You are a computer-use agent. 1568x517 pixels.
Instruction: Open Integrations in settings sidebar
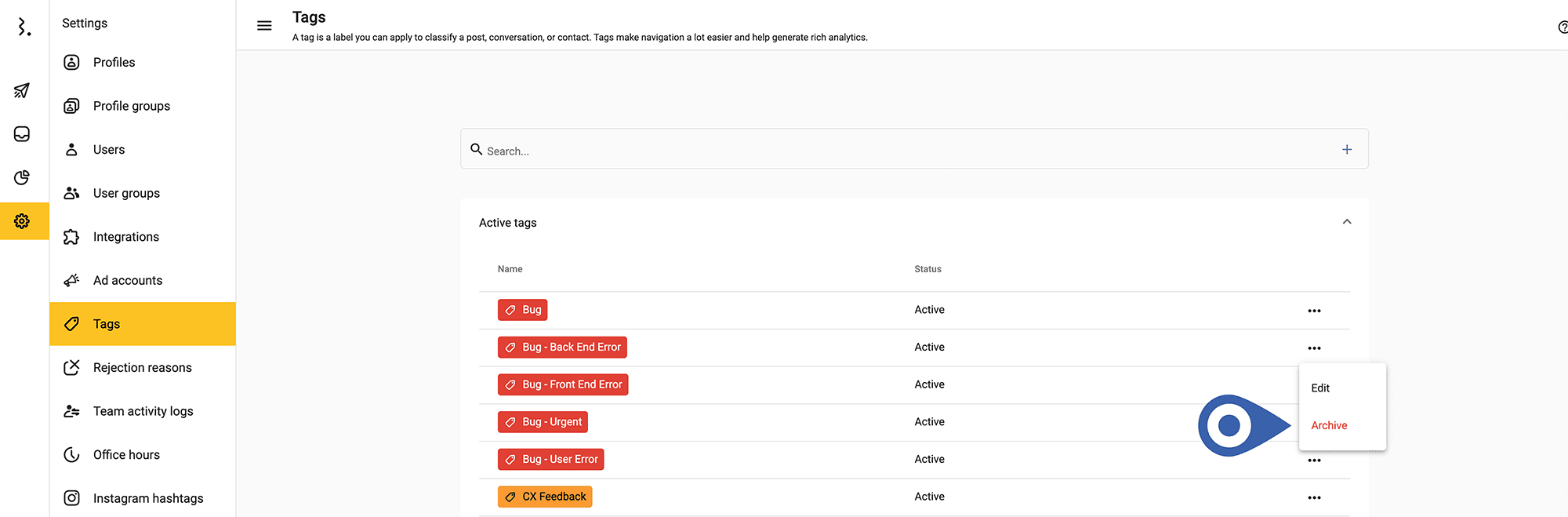(x=125, y=237)
